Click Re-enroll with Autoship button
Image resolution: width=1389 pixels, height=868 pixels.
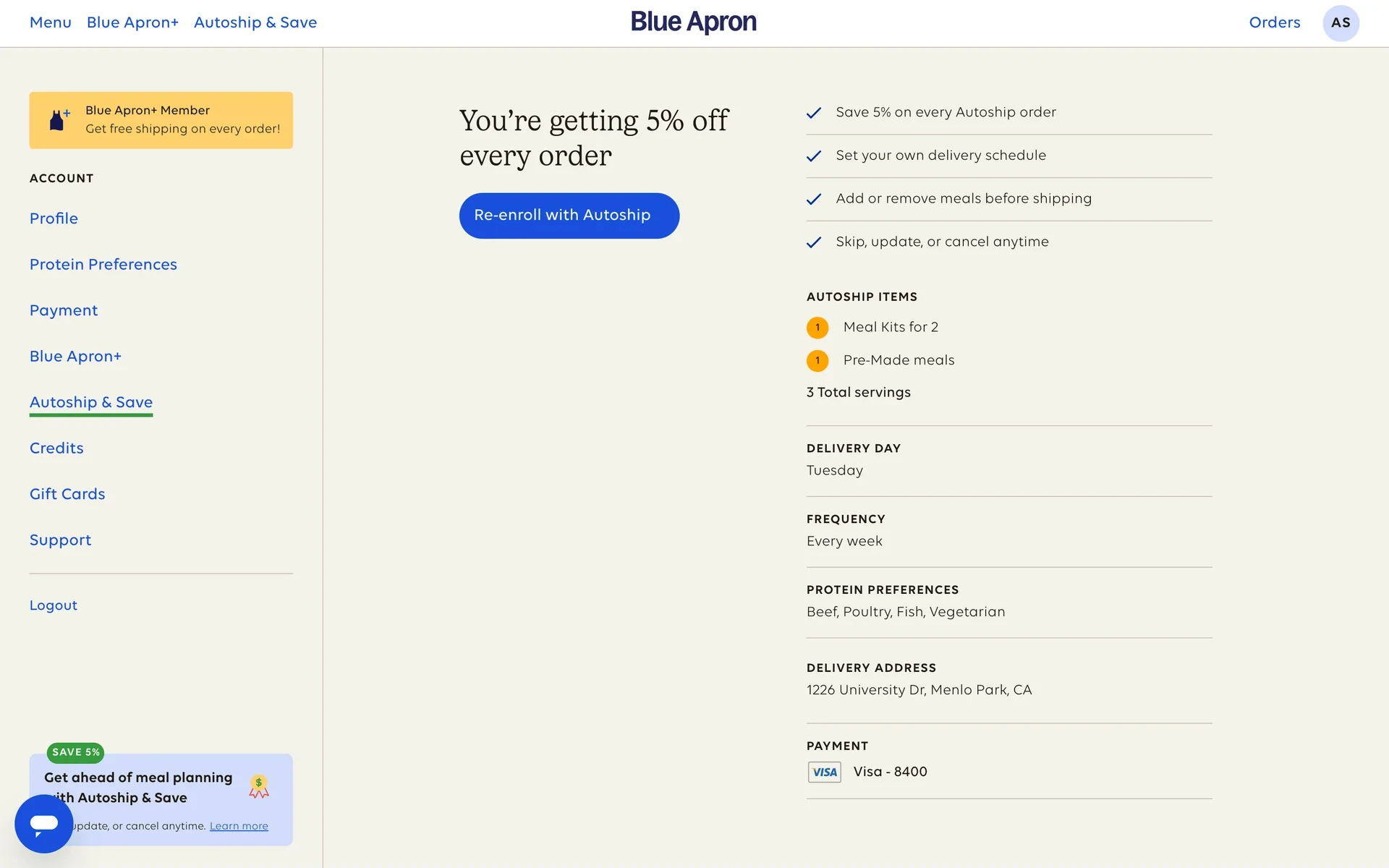pos(569,216)
